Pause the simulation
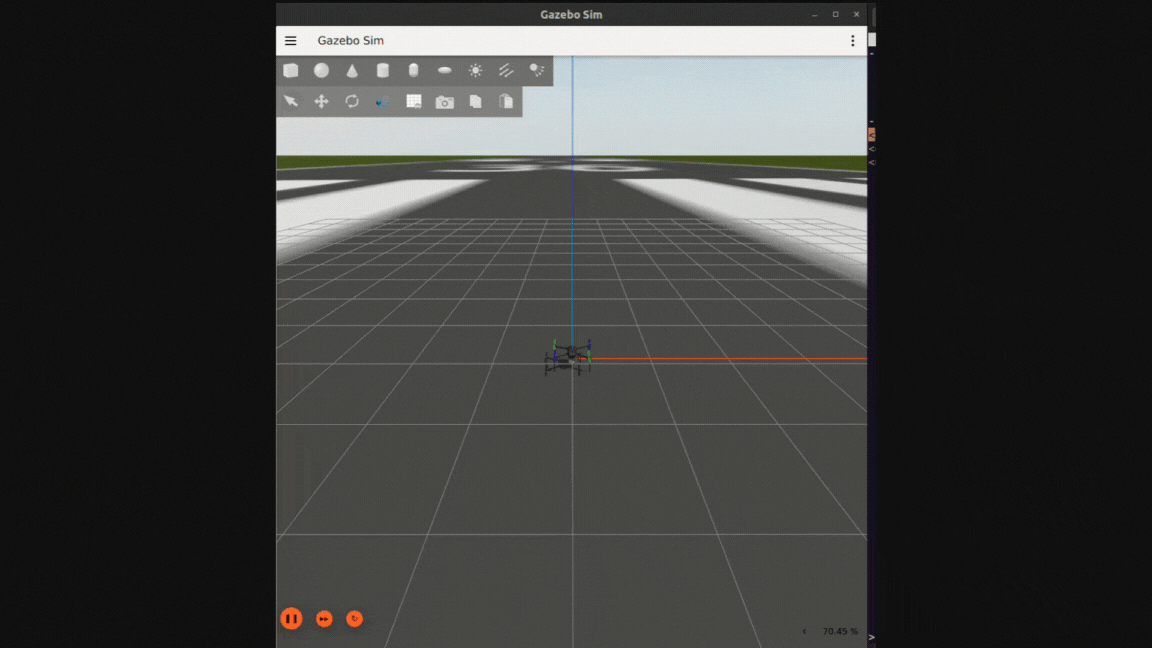Viewport: 1152px width, 648px height. click(x=291, y=619)
